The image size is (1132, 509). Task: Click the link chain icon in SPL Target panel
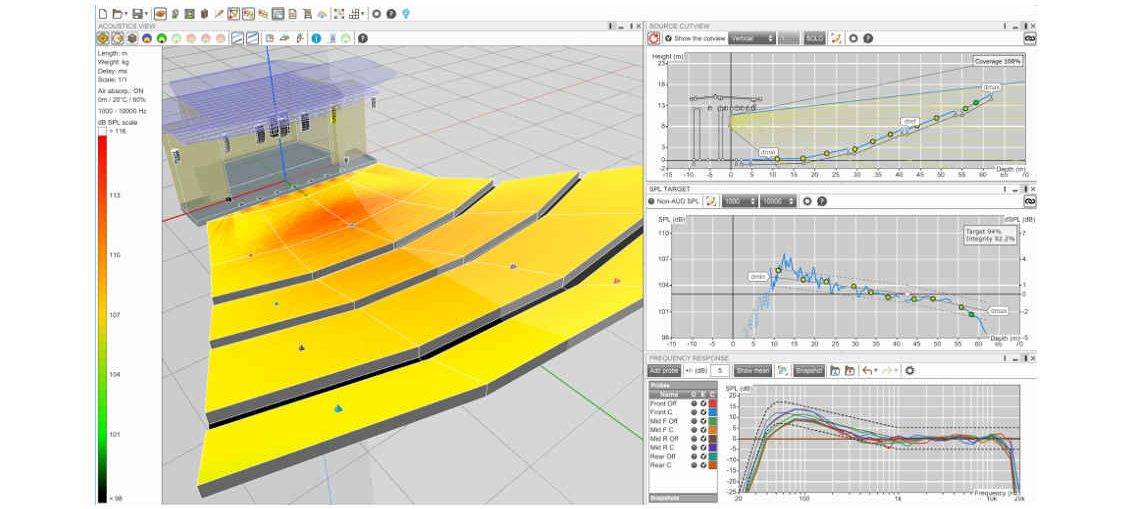click(1030, 201)
